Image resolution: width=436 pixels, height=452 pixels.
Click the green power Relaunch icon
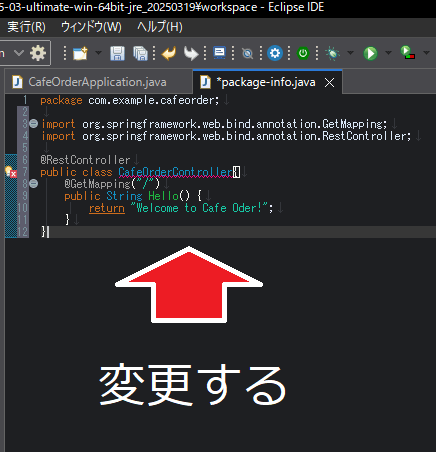point(303,53)
